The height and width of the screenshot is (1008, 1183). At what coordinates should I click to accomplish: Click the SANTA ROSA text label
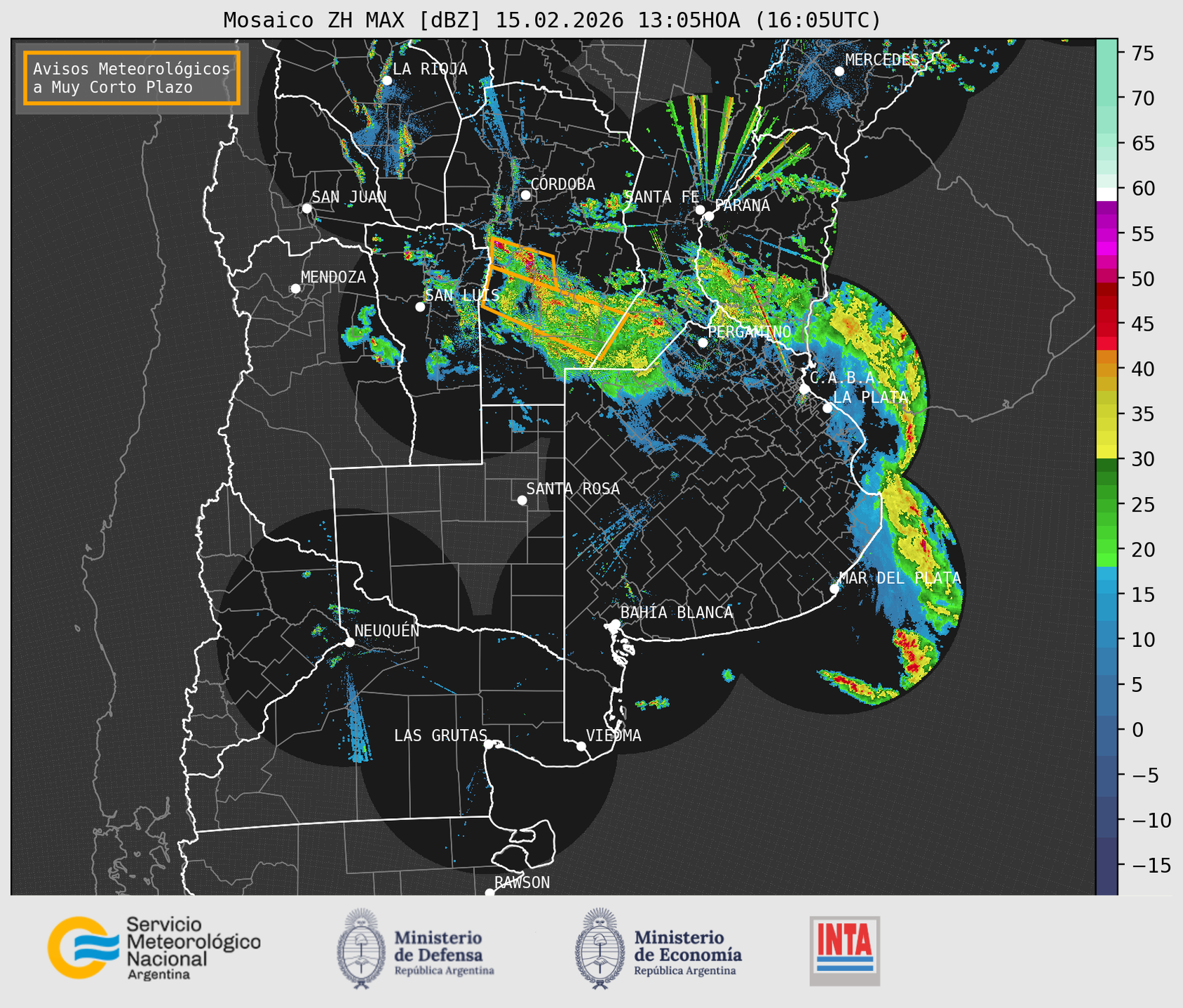573,489
